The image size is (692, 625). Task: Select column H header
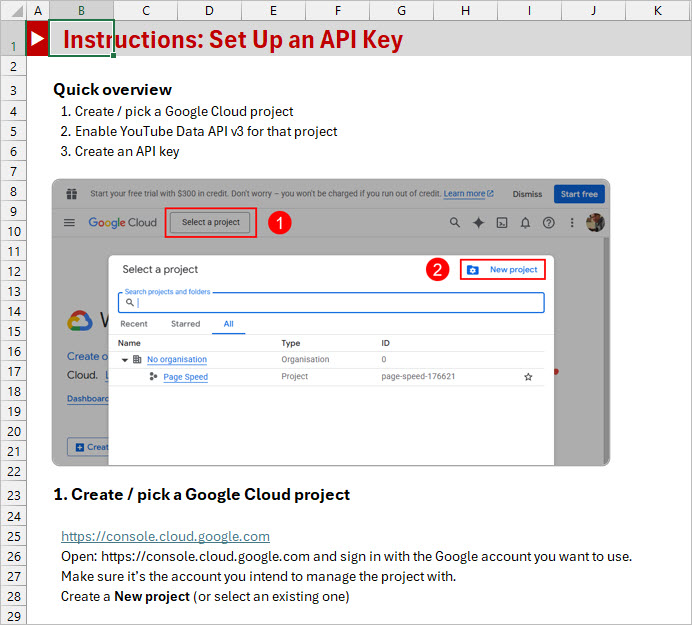(466, 10)
